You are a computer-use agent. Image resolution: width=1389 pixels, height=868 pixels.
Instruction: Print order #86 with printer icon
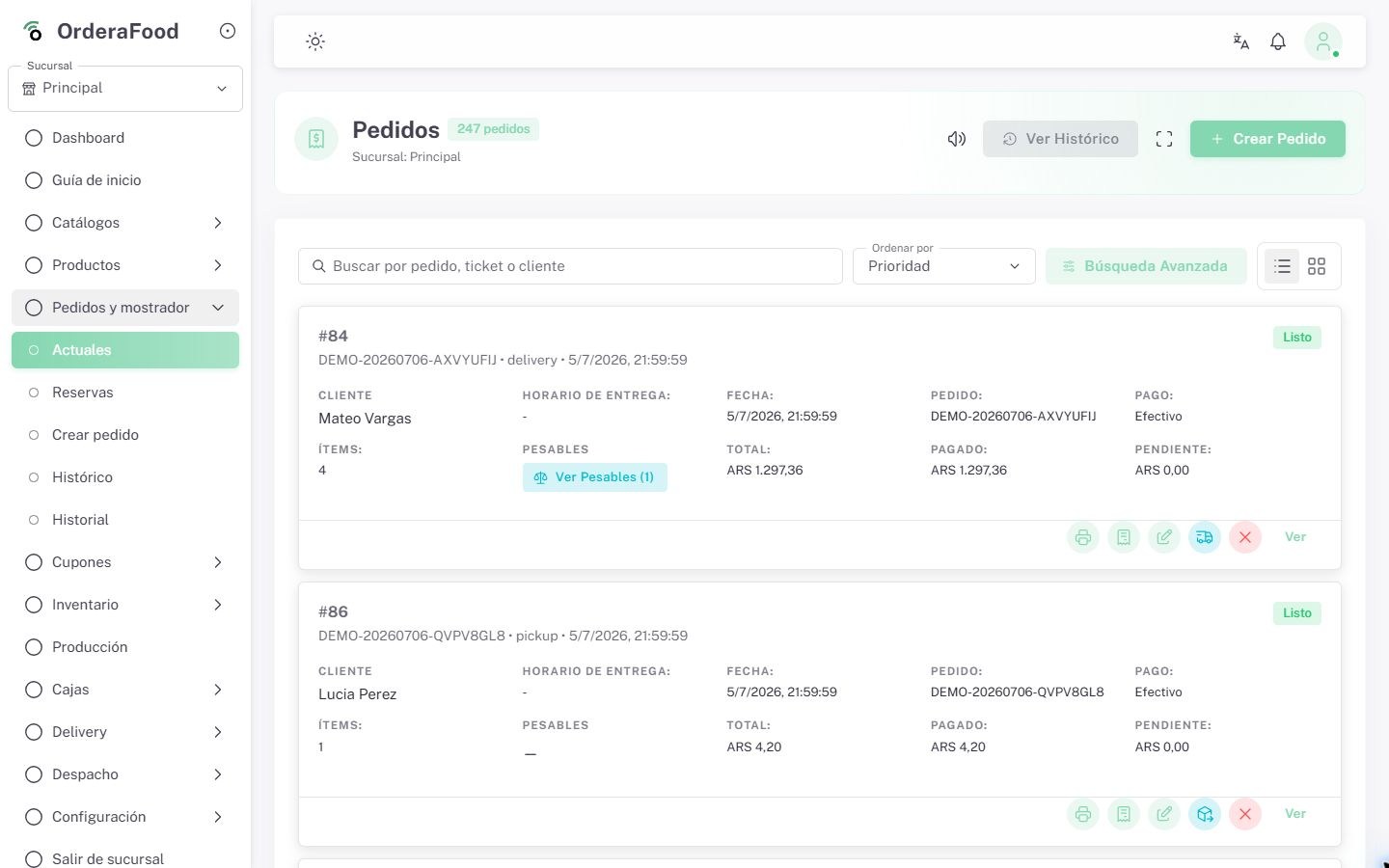[1083, 814]
